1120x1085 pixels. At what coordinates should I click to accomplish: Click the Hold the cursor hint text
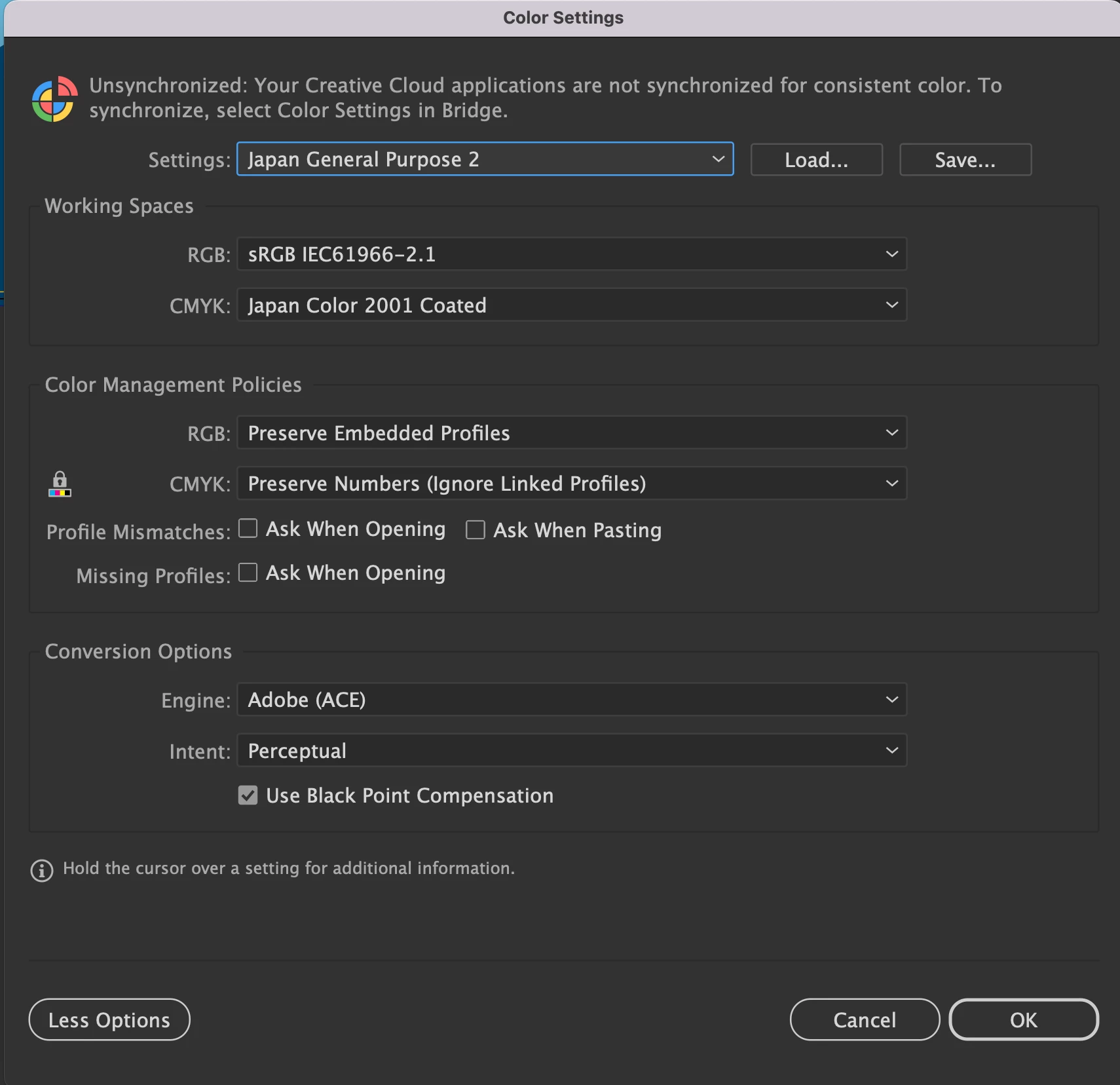click(x=289, y=868)
